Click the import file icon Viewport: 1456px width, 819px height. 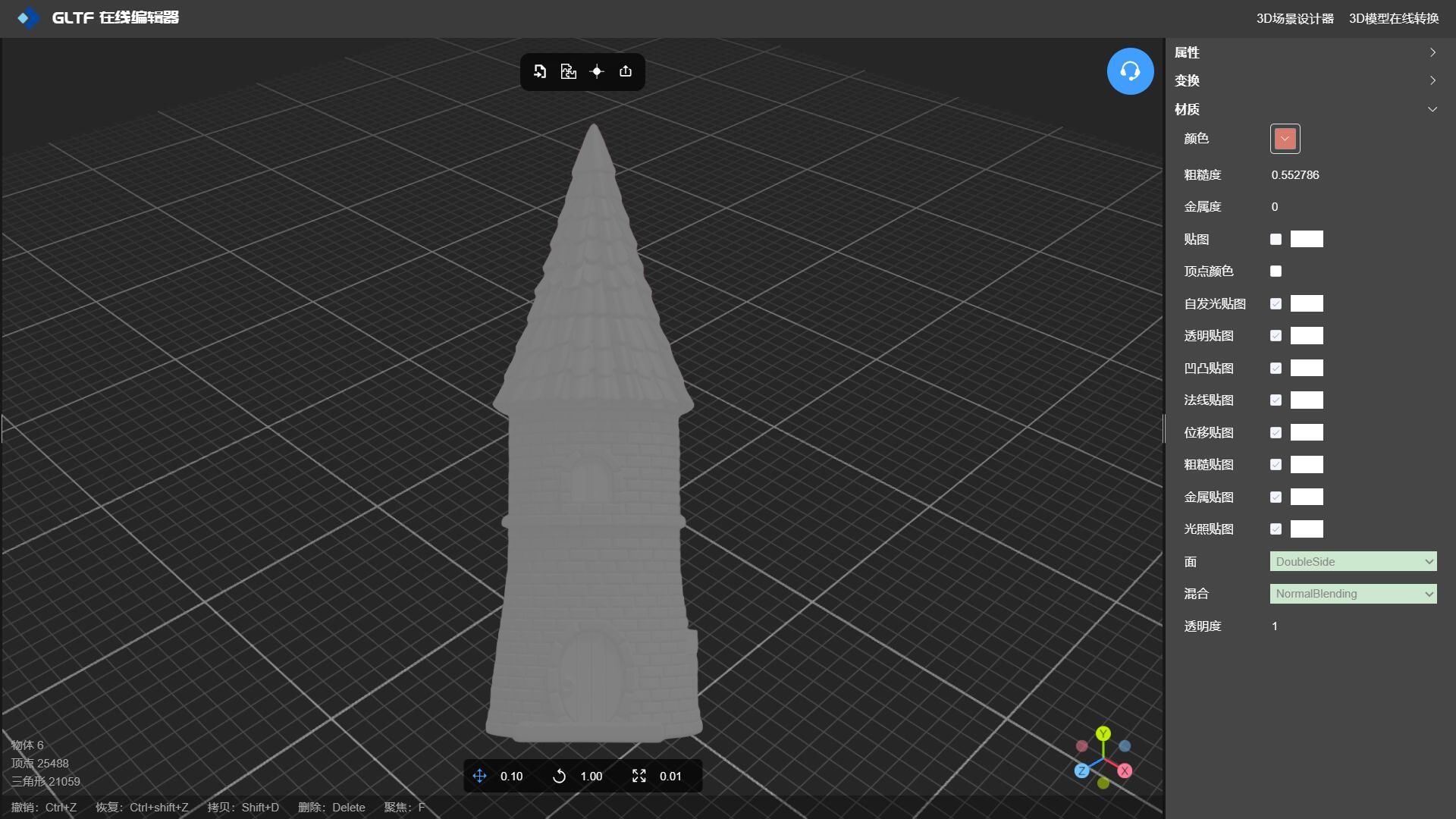point(540,71)
